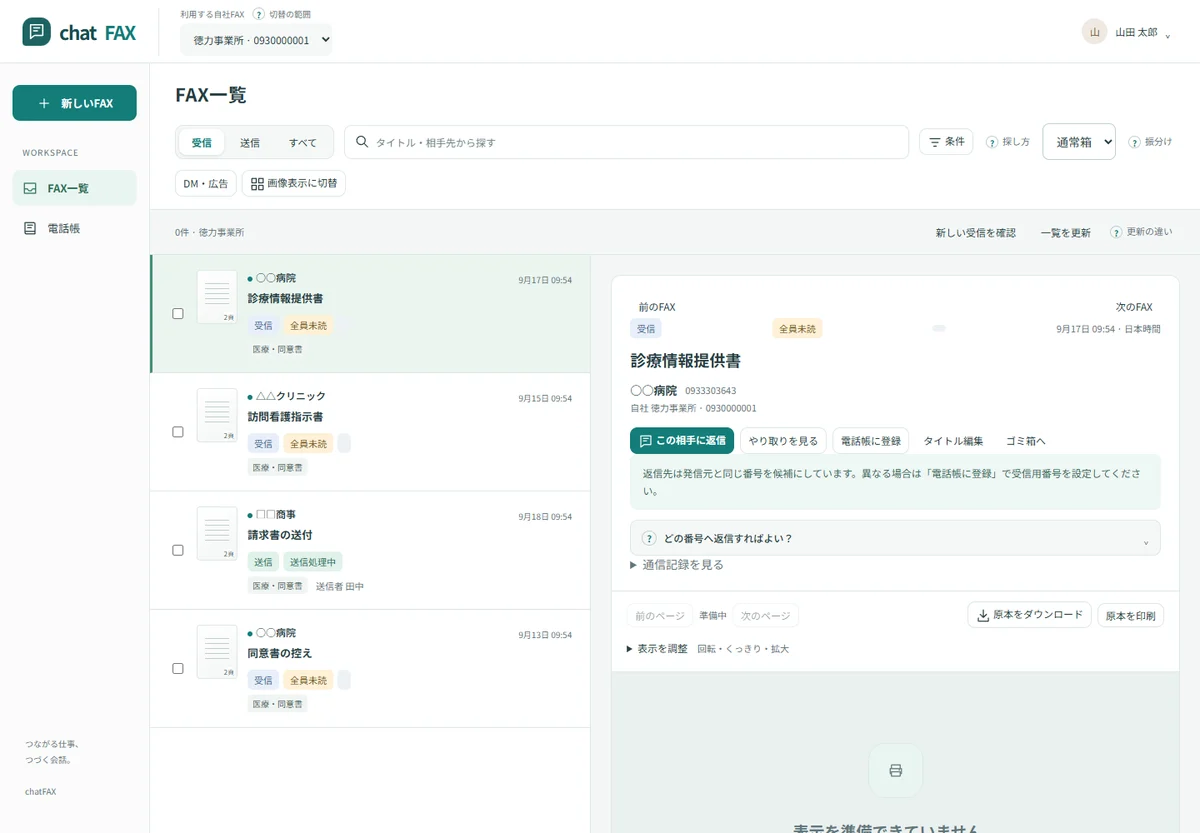
Task: Click the user avatar 山 icon
Action: point(1094,32)
